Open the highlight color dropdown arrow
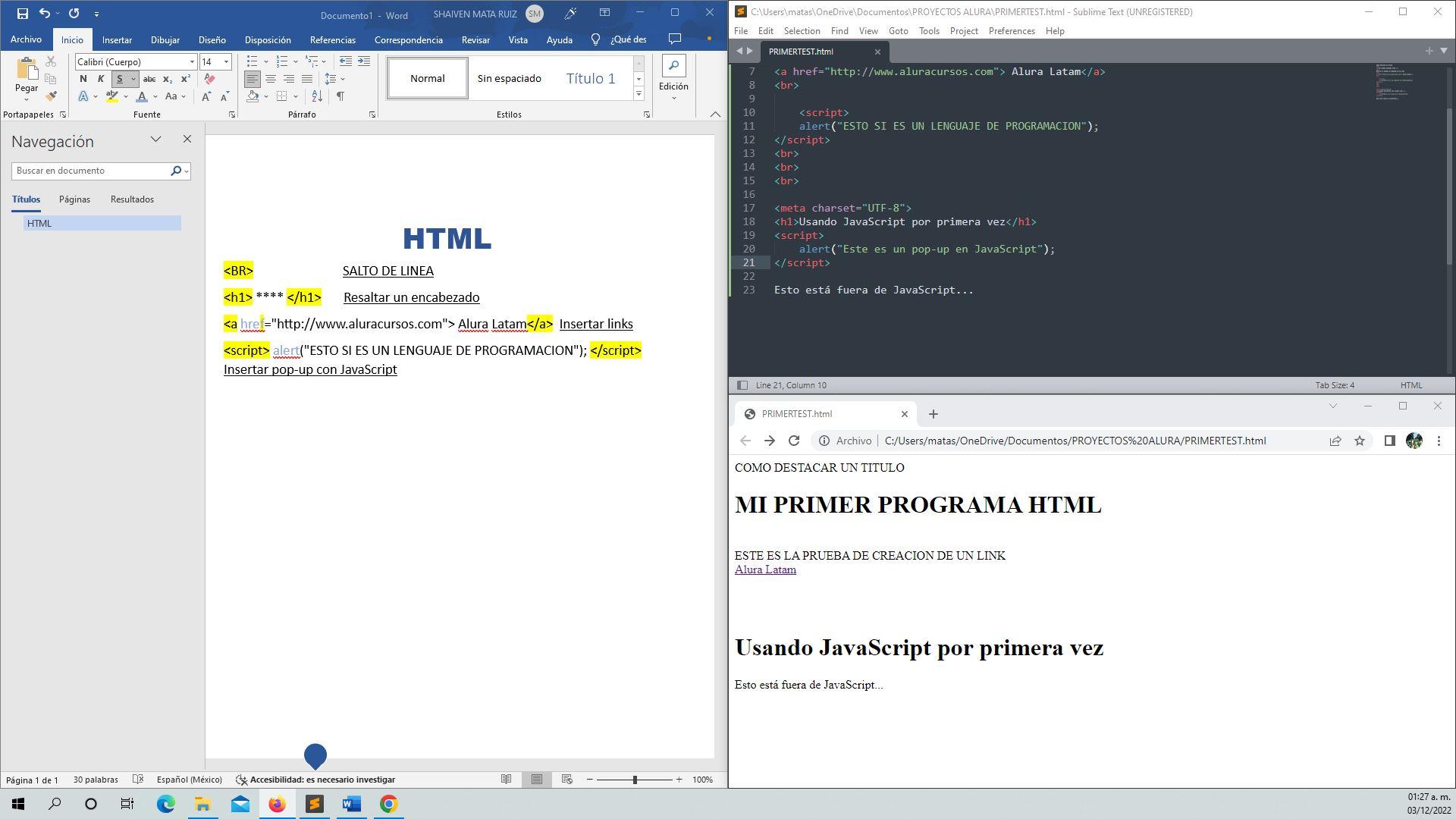 (x=126, y=96)
